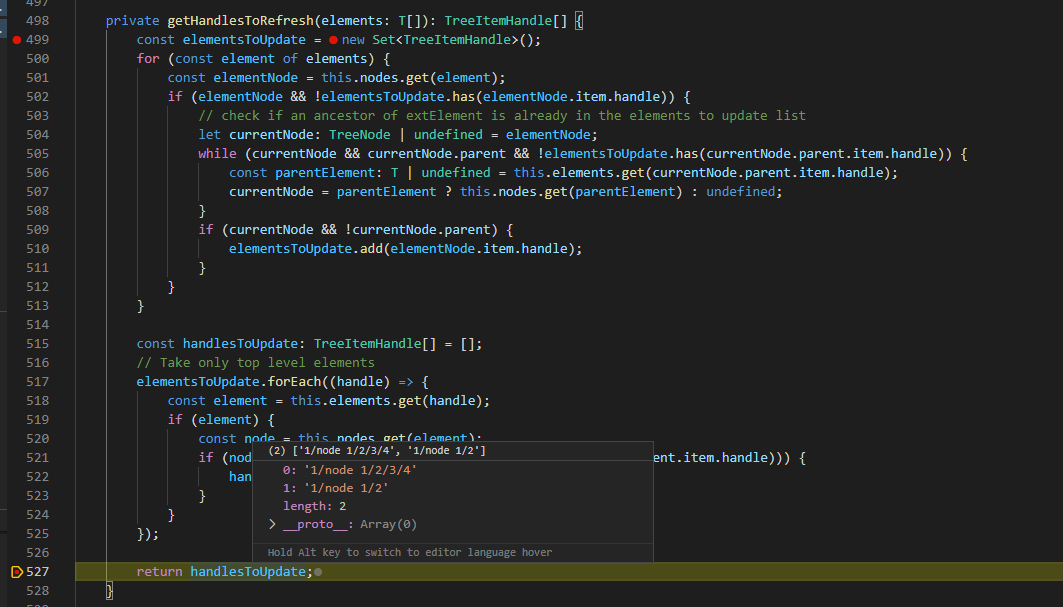The width and height of the screenshot is (1063, 607).
Task: Remove the breakpoint beside line number 499
Action: pos(17,40)
